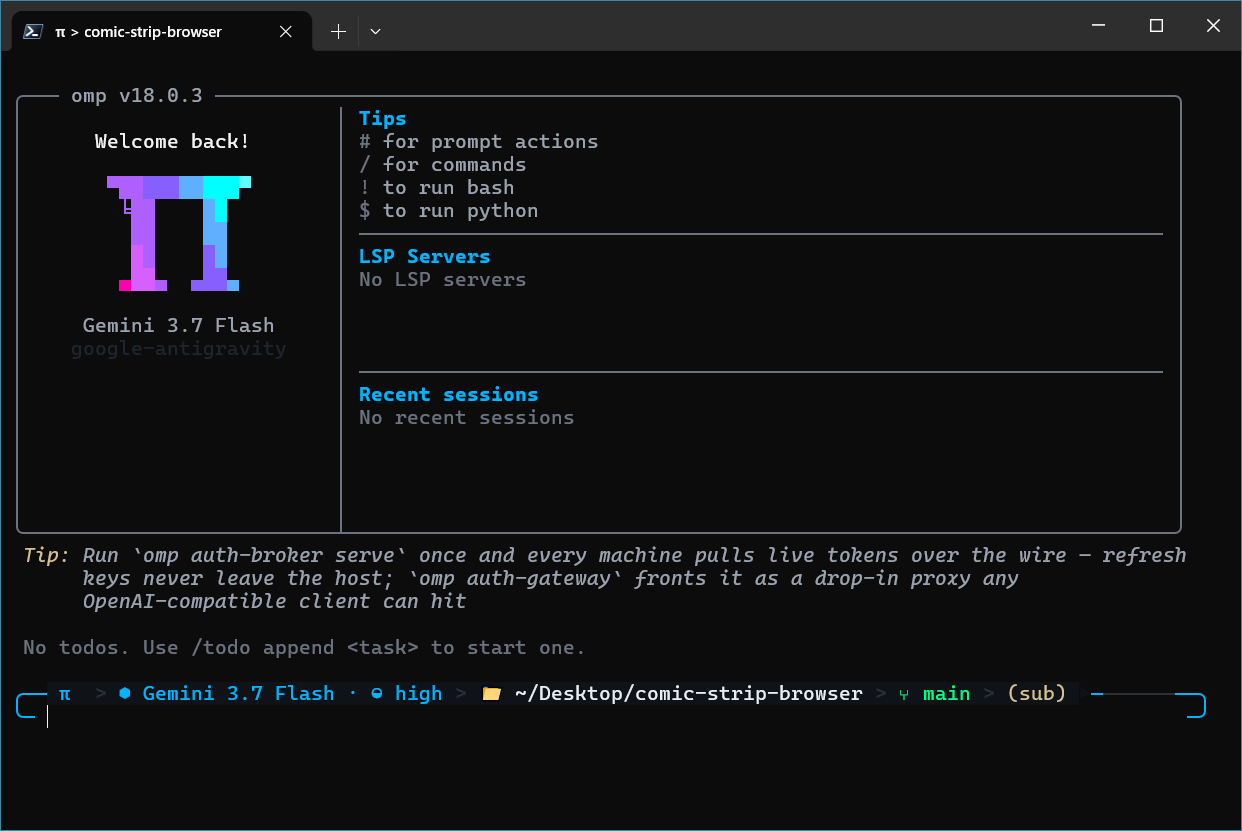This screenshot has width=1242, height=831.
Task: Select the comic-strip-browser tab
Action: (161, 31)
